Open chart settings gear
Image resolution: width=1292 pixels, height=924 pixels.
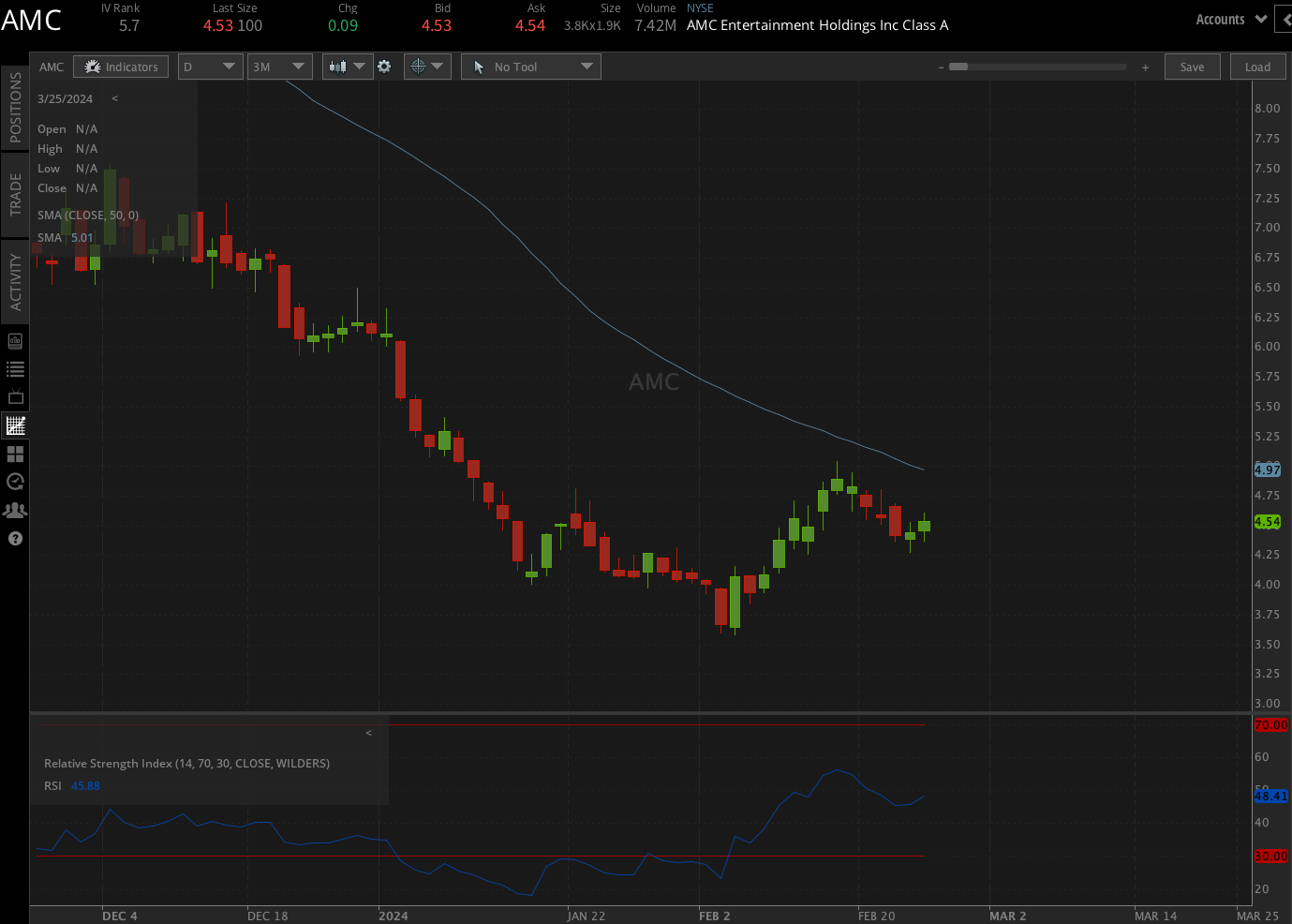pos(384,67)
